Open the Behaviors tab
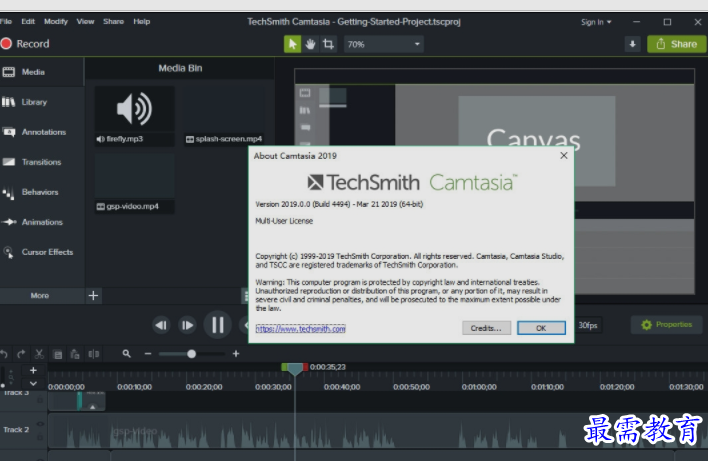Viewport: 708px width, 461px height. [x=42, y=192]
